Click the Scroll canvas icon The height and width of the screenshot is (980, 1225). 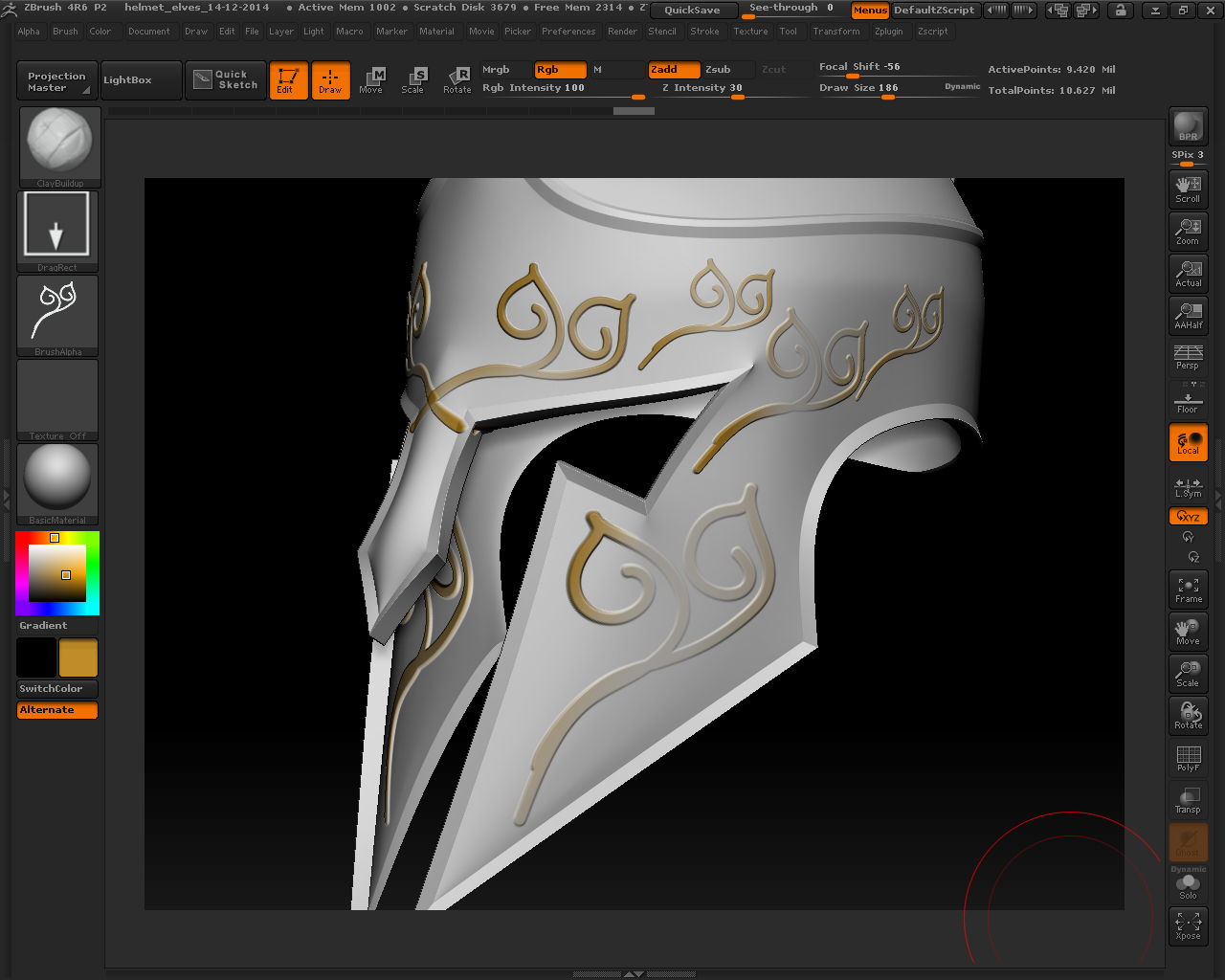tap(1188, 189)
